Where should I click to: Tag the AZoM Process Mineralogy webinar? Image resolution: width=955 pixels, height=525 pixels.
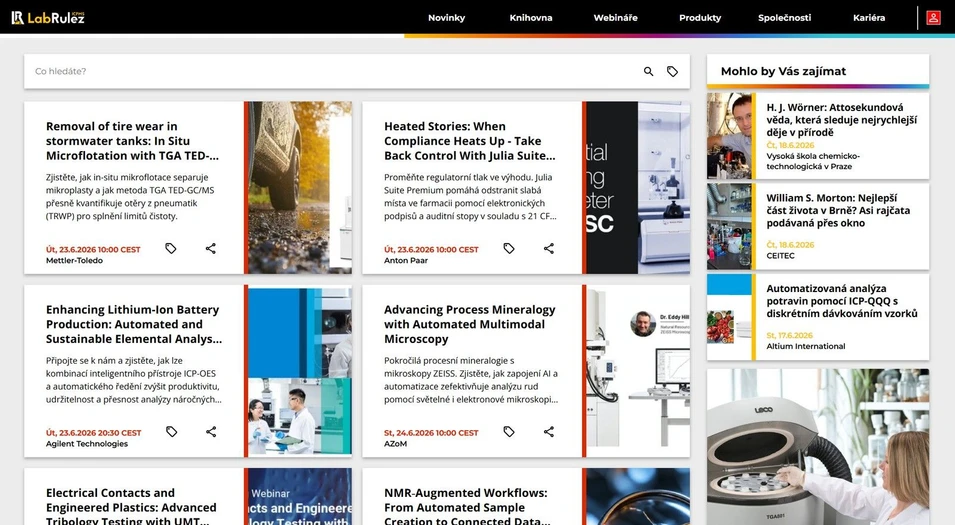(x=509, y=432)
